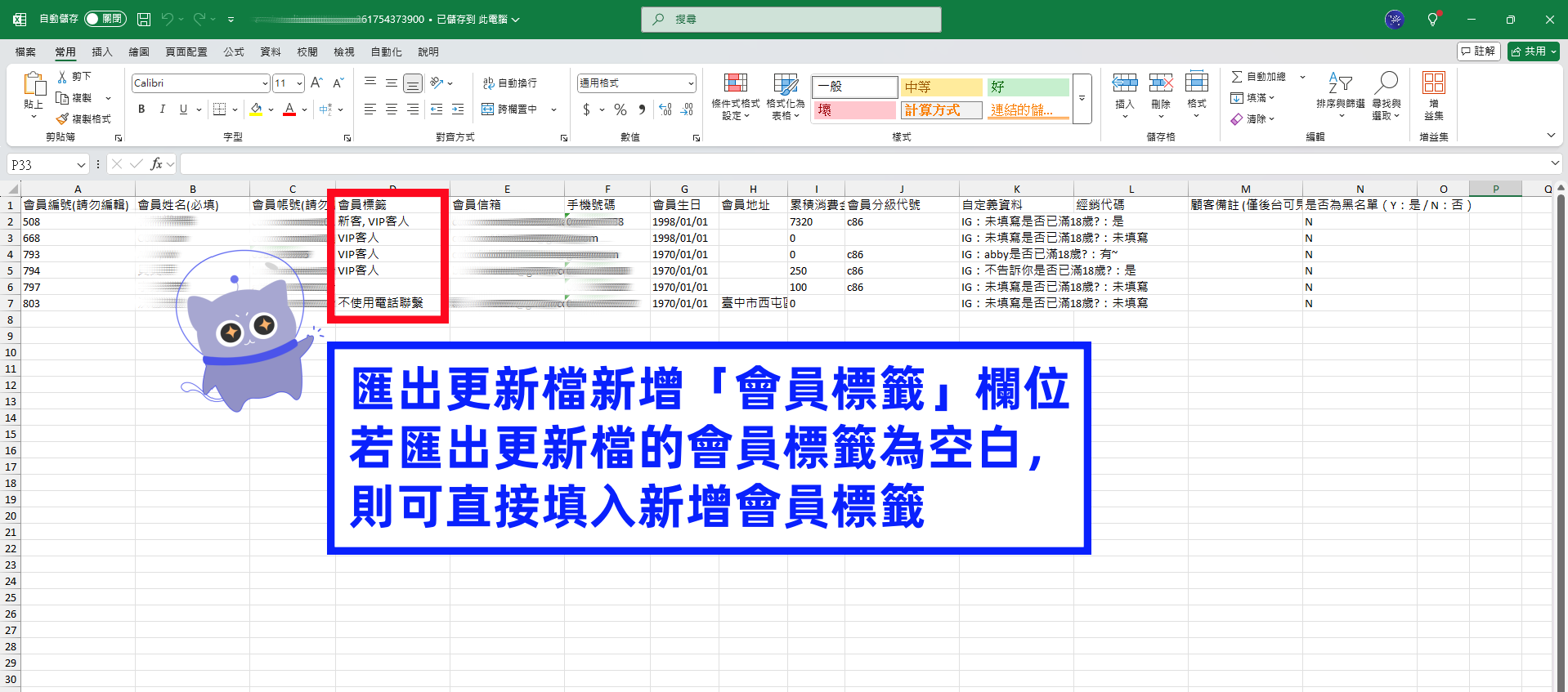Switch to the 檢視 ribbon tab
The height and width of the screenshot is (692, 1568).
click(344, 51)
